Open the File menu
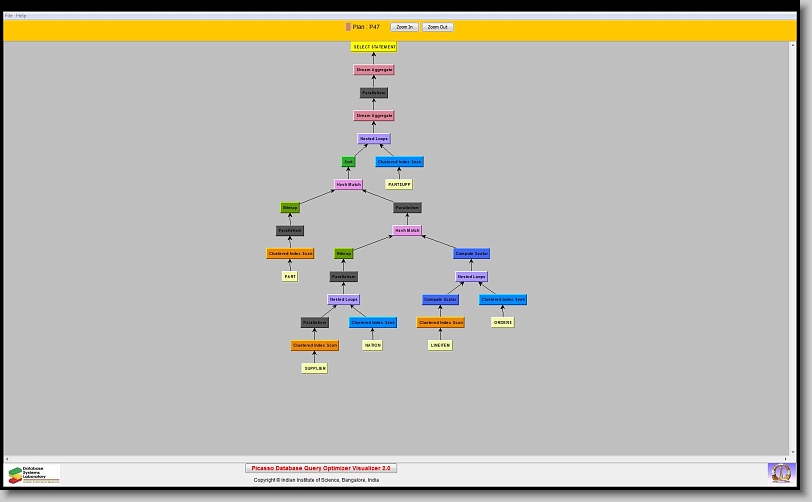Screen dimensions: 812x502 [9, 16]
